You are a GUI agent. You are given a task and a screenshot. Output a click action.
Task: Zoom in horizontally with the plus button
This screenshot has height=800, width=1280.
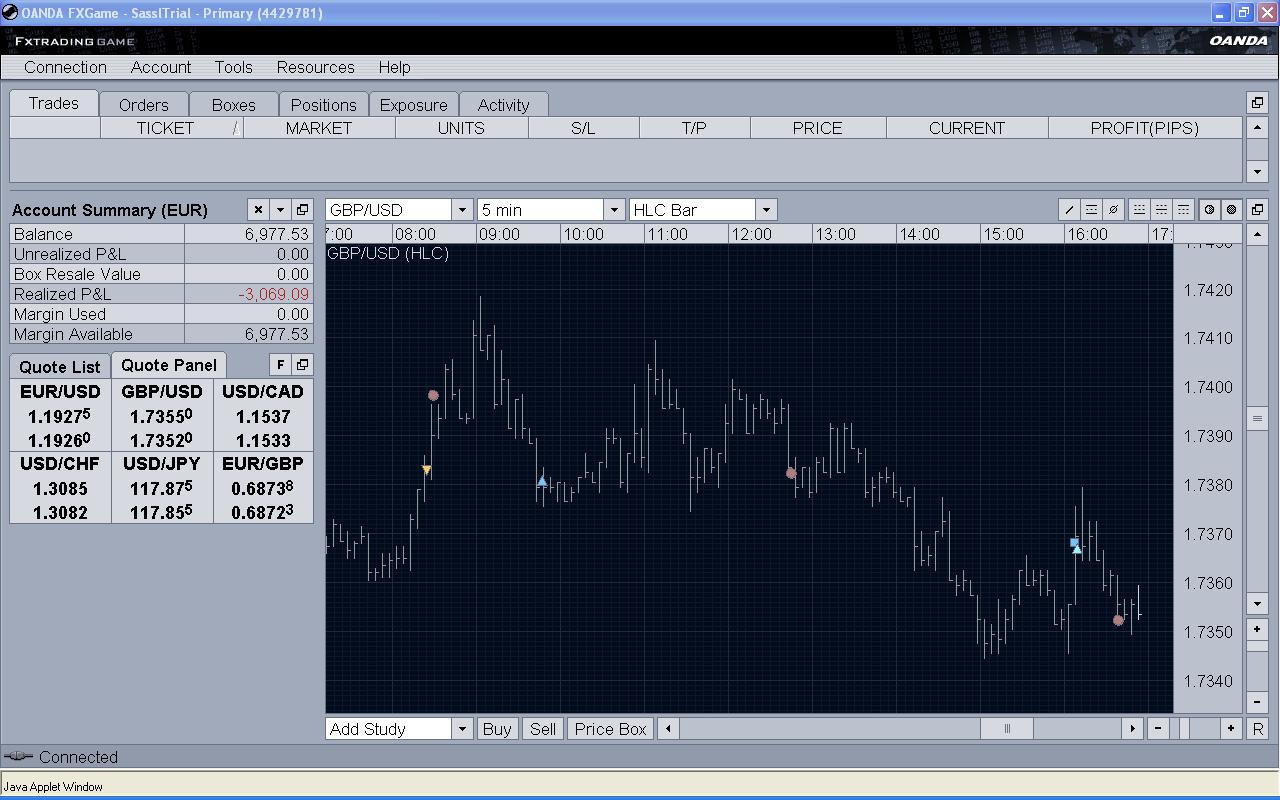pos(1231,729)
